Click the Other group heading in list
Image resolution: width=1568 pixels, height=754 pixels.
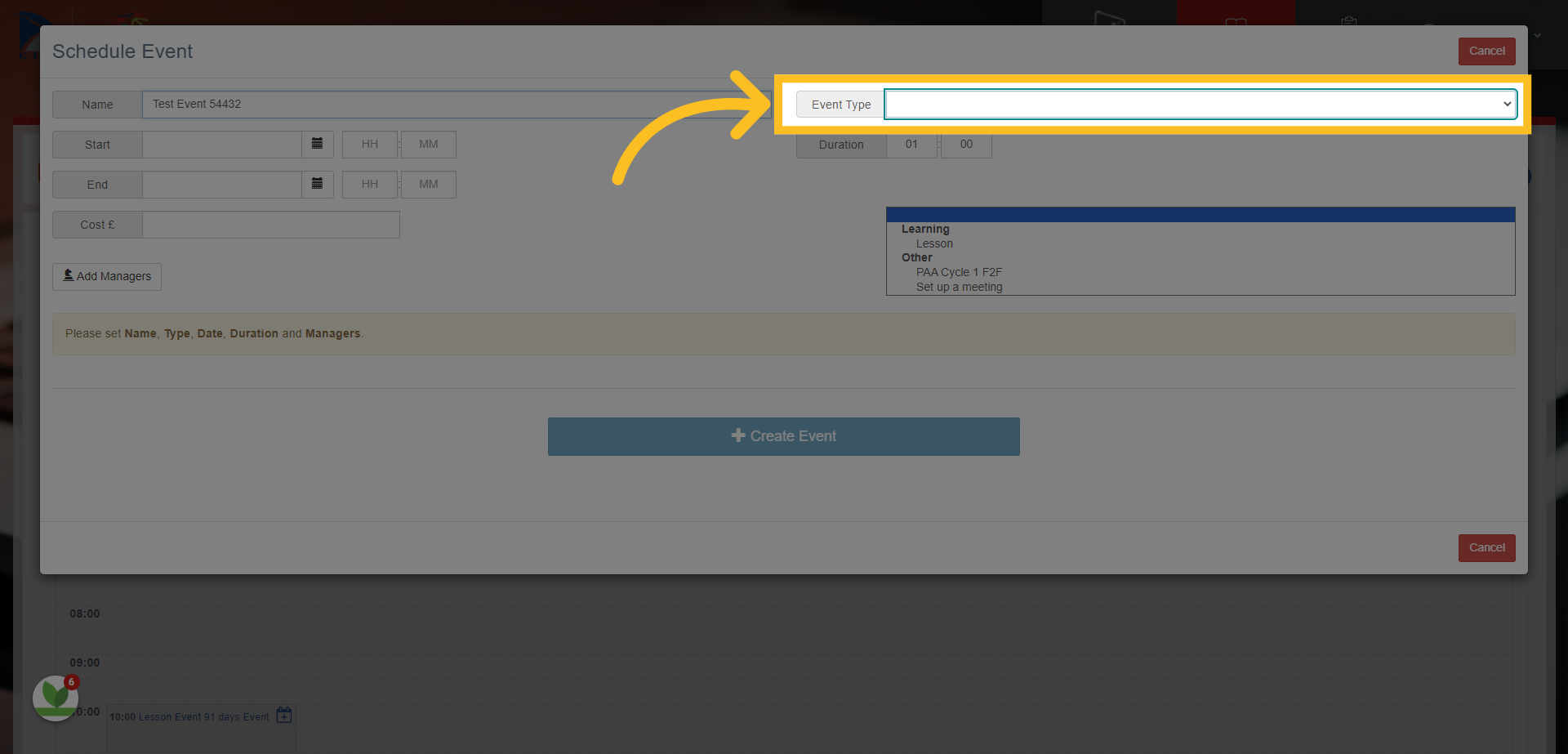916,257
